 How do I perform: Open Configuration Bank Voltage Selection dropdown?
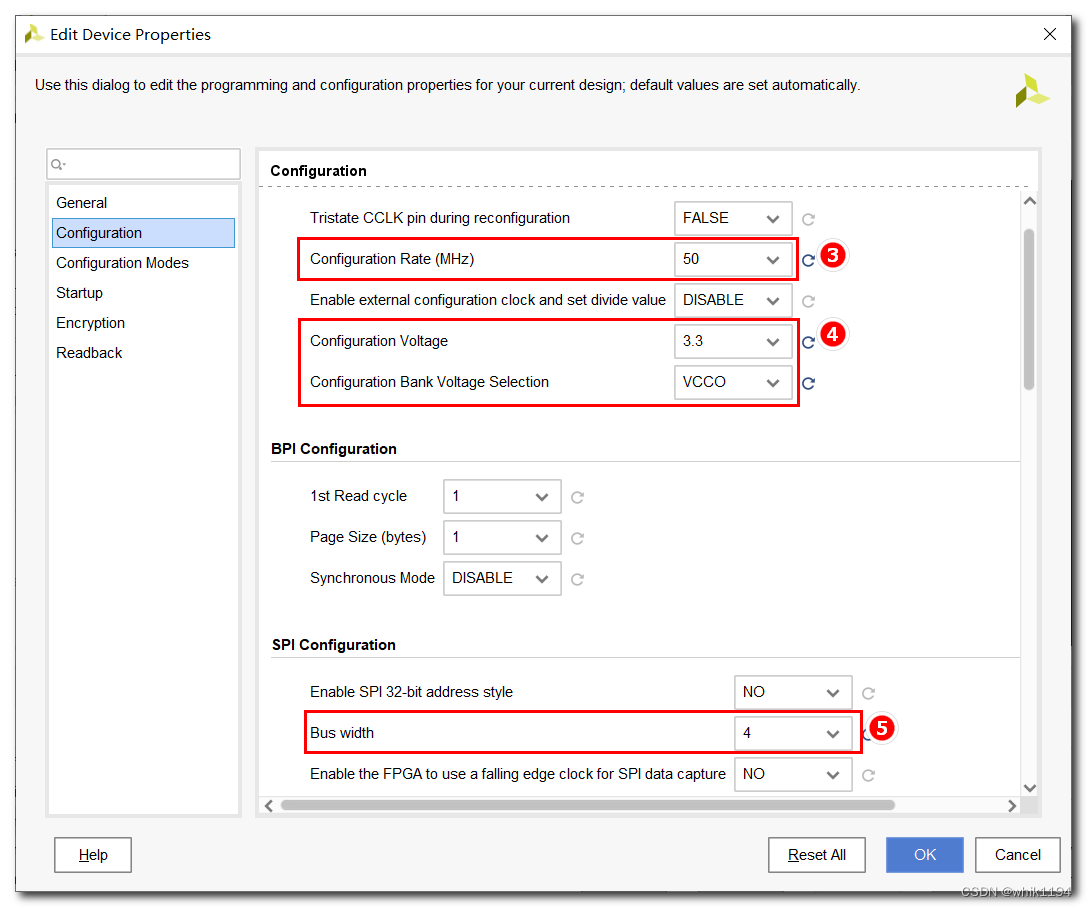click(x=733, y=382)
